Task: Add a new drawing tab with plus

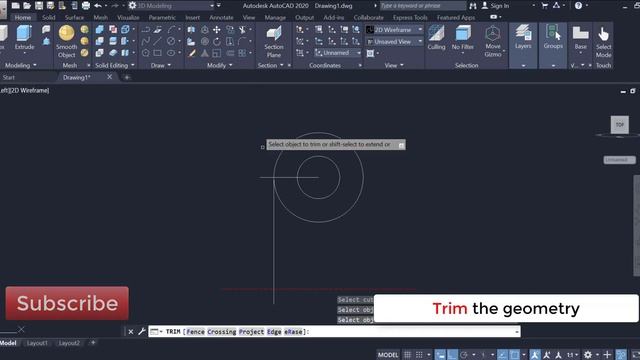Action: [x=127, y=77]
